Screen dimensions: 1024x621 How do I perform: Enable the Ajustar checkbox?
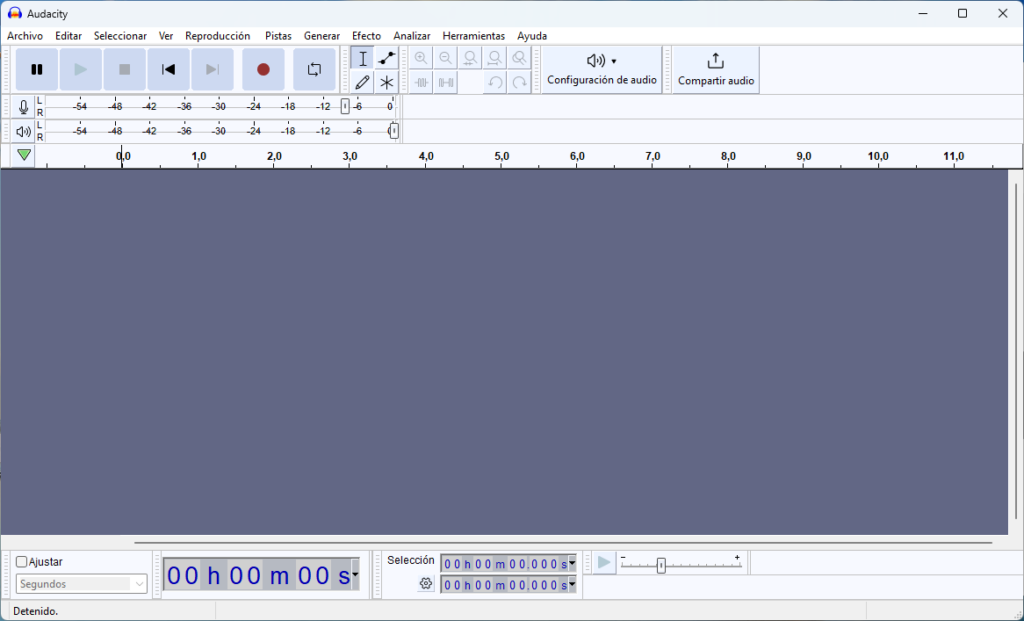click(x=21, y=561)
